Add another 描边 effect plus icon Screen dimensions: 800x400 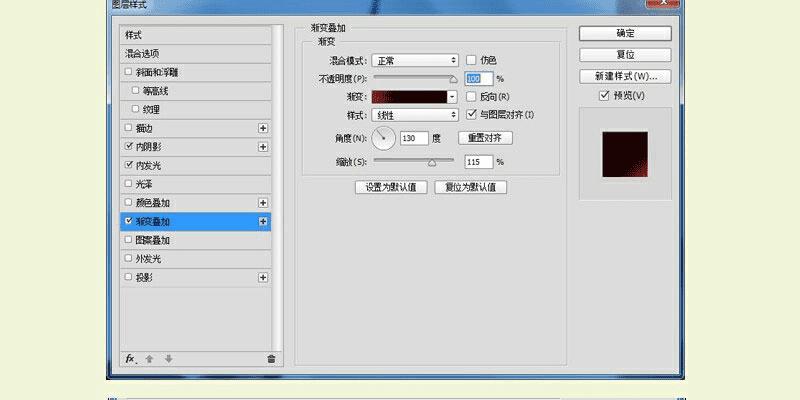pyautogui.click(x=263, y=128)
